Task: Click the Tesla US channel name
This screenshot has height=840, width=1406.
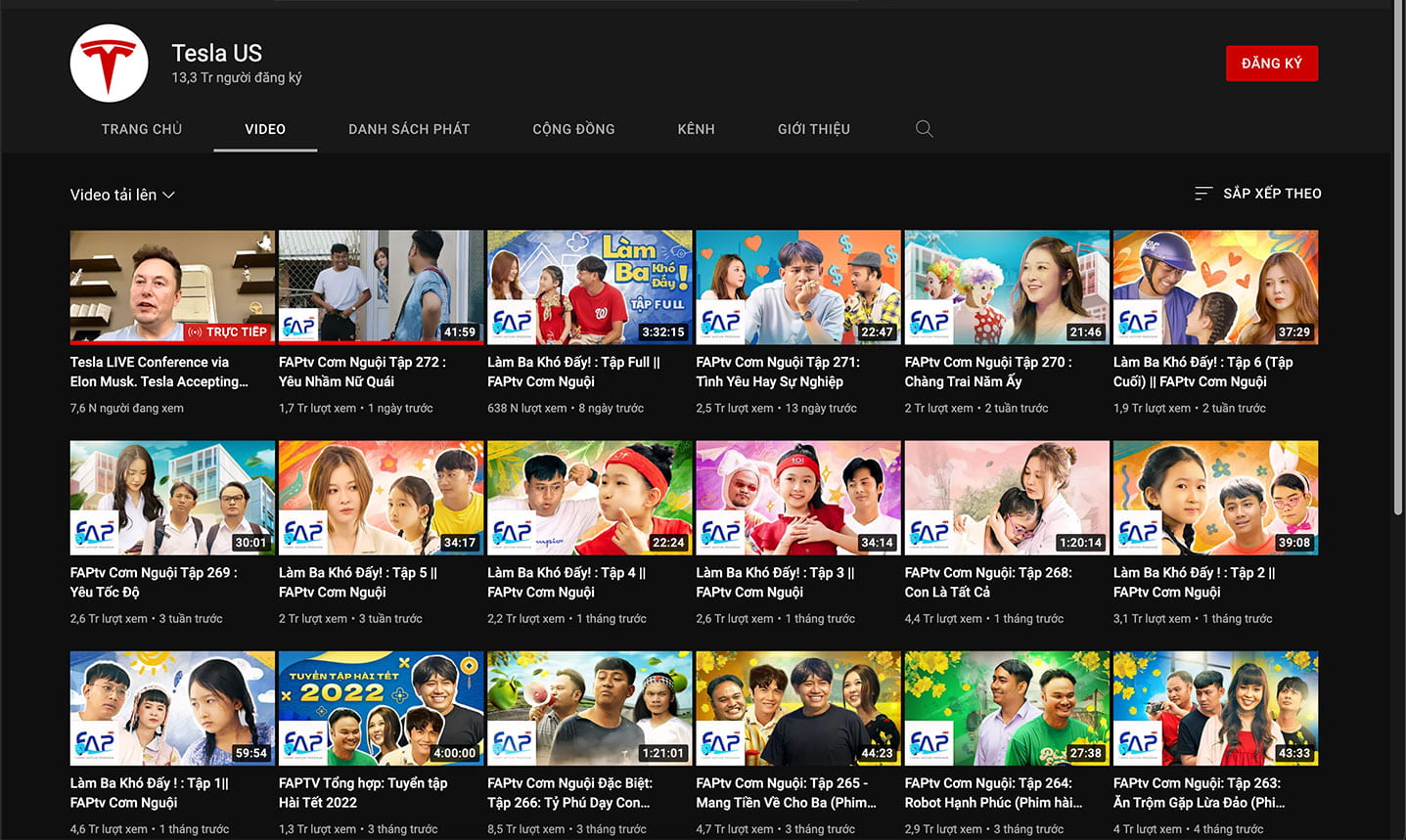Action: (216, 53)
